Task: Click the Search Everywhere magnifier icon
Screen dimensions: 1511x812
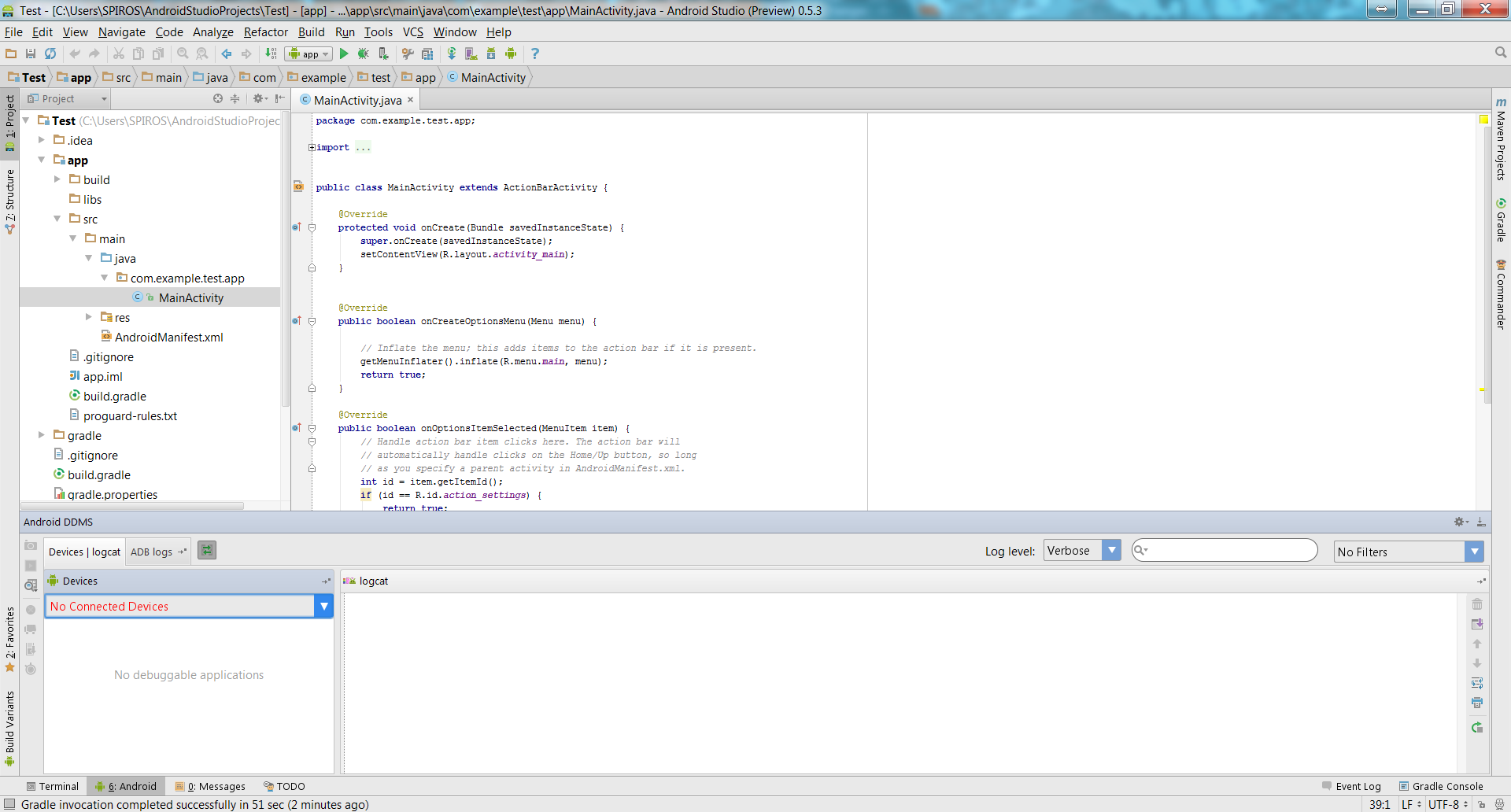Action: point(1501,53)
